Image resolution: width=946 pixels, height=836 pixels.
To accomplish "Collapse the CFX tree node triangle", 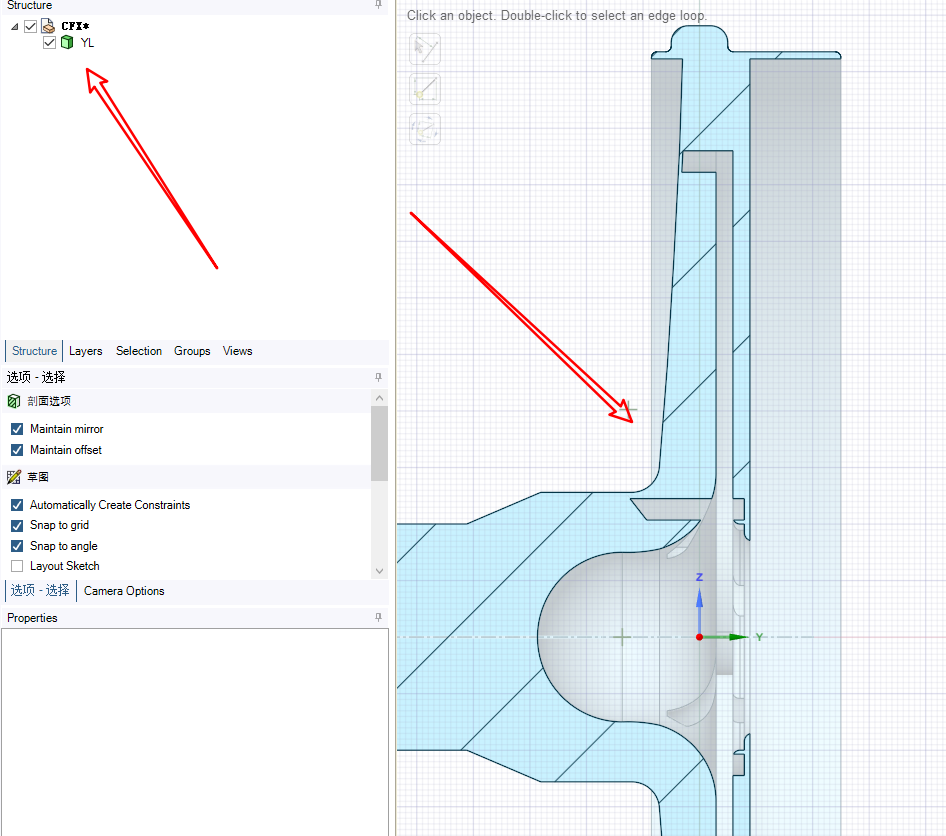I will click(x=15, y=27).
